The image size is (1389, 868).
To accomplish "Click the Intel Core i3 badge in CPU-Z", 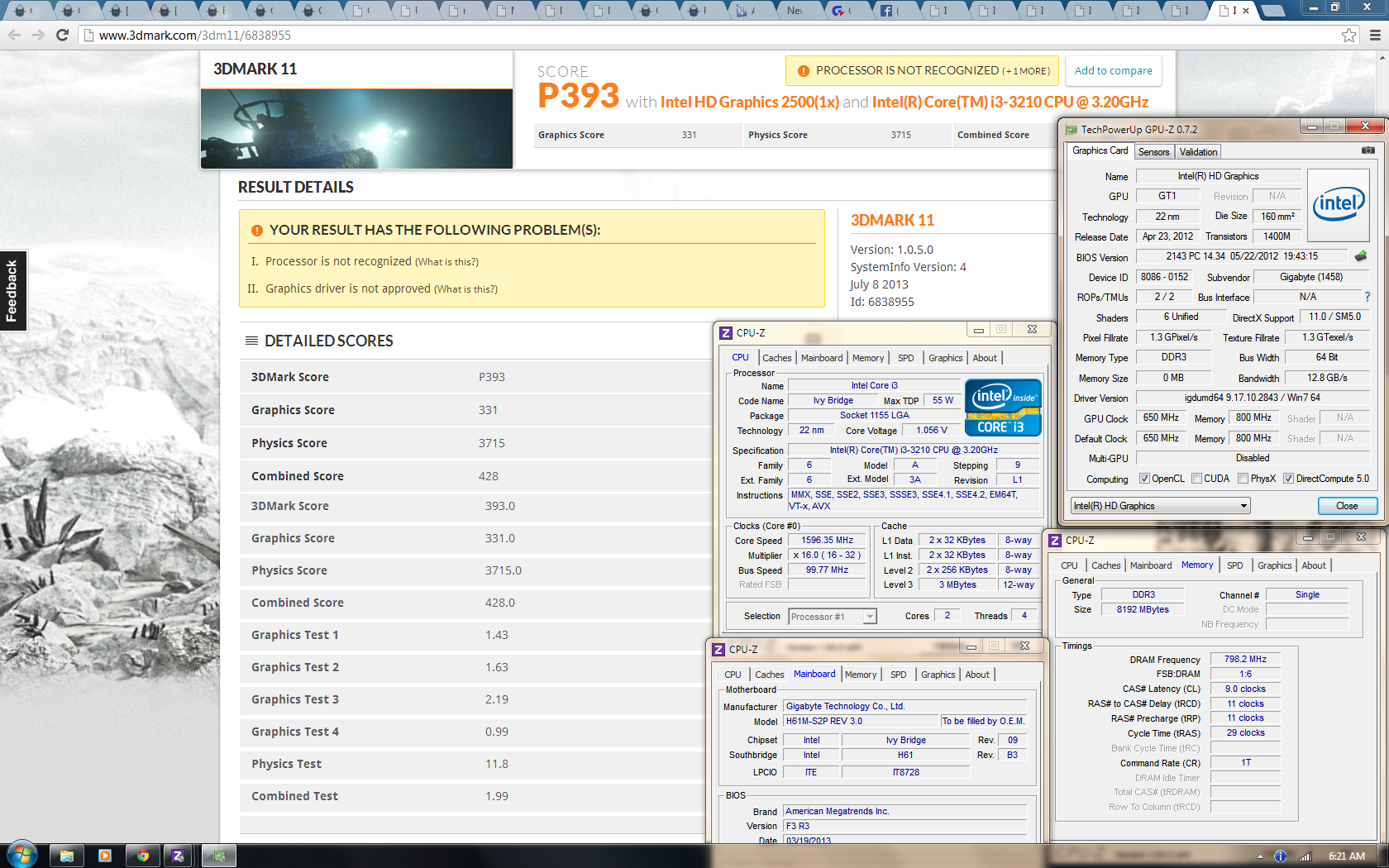I will (x=1002, y=408).
